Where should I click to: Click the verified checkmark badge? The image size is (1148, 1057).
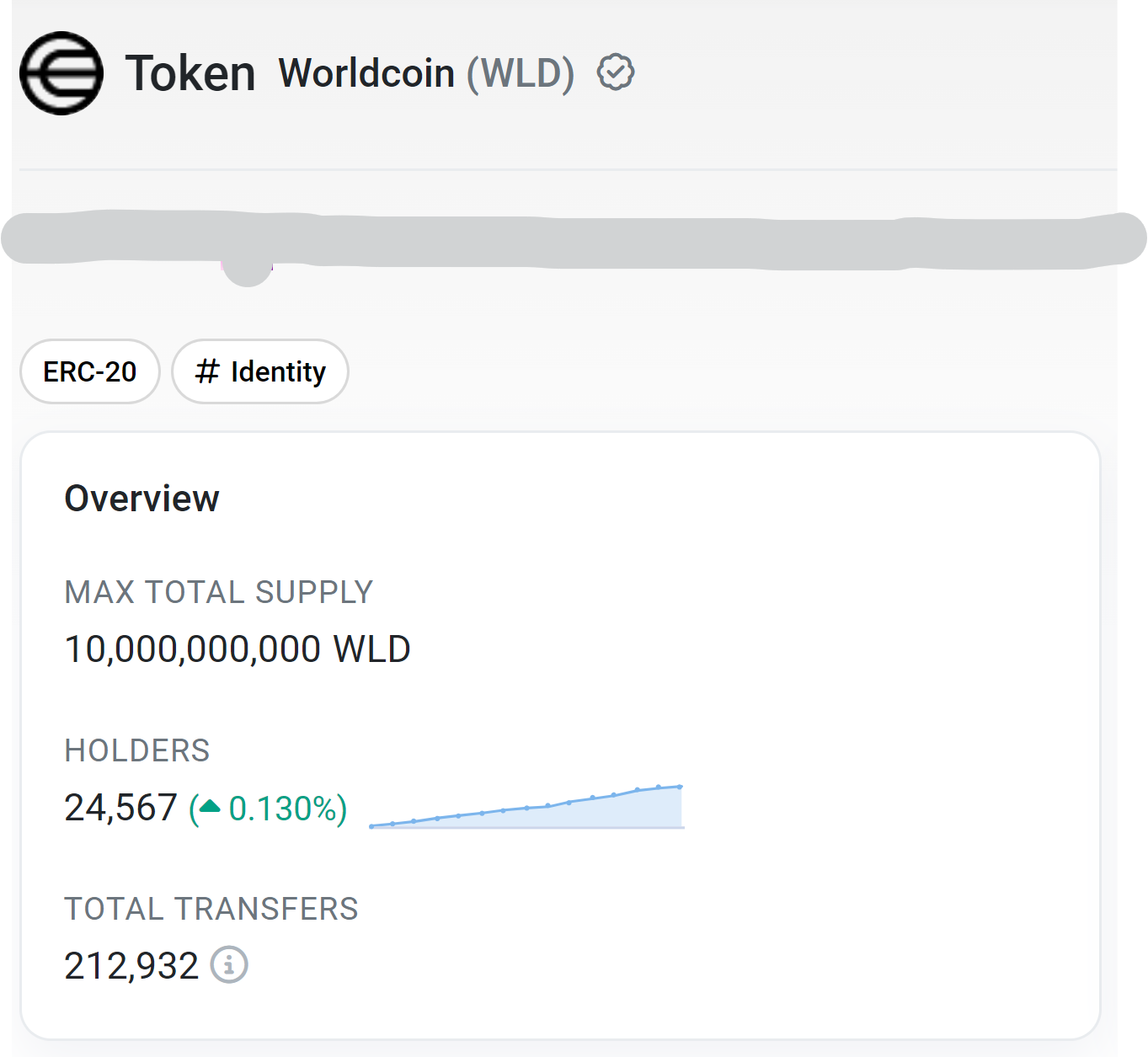coord(616,72)
